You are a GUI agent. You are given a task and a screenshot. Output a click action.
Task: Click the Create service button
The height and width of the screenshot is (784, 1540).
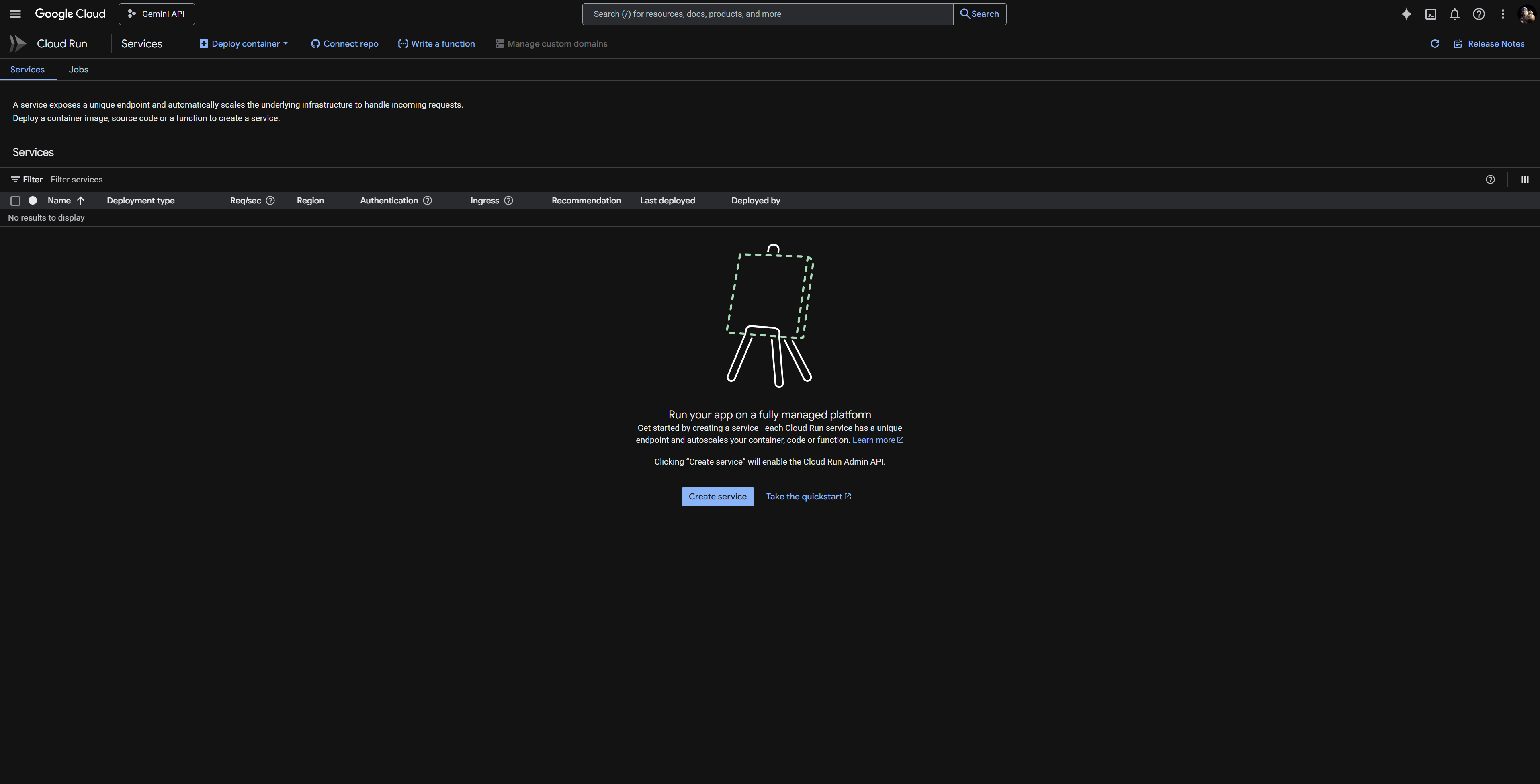[x=717, y=497]
